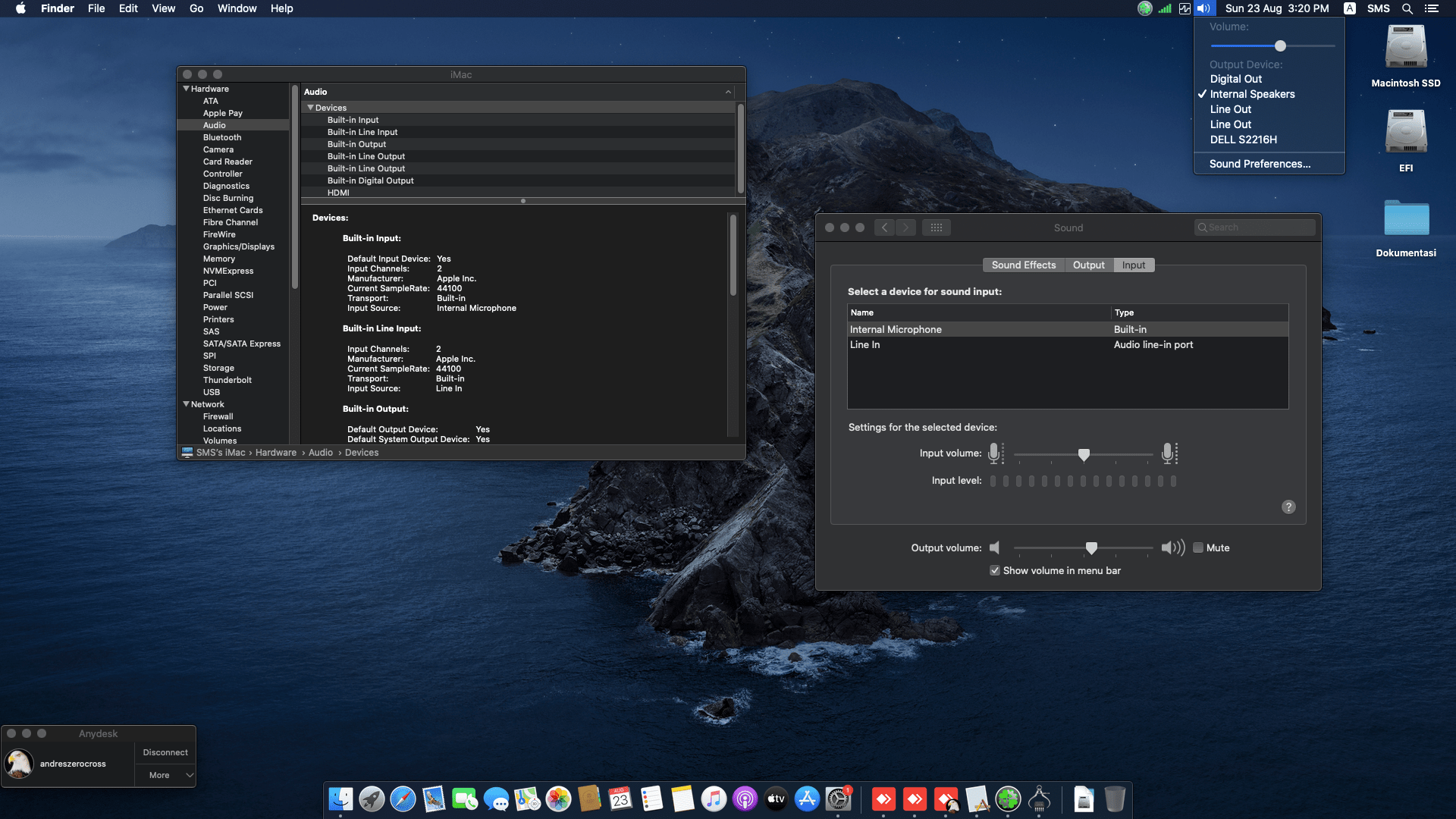
Task: Open Spotlight search in the menu bar
Action: pos(1407,8)
